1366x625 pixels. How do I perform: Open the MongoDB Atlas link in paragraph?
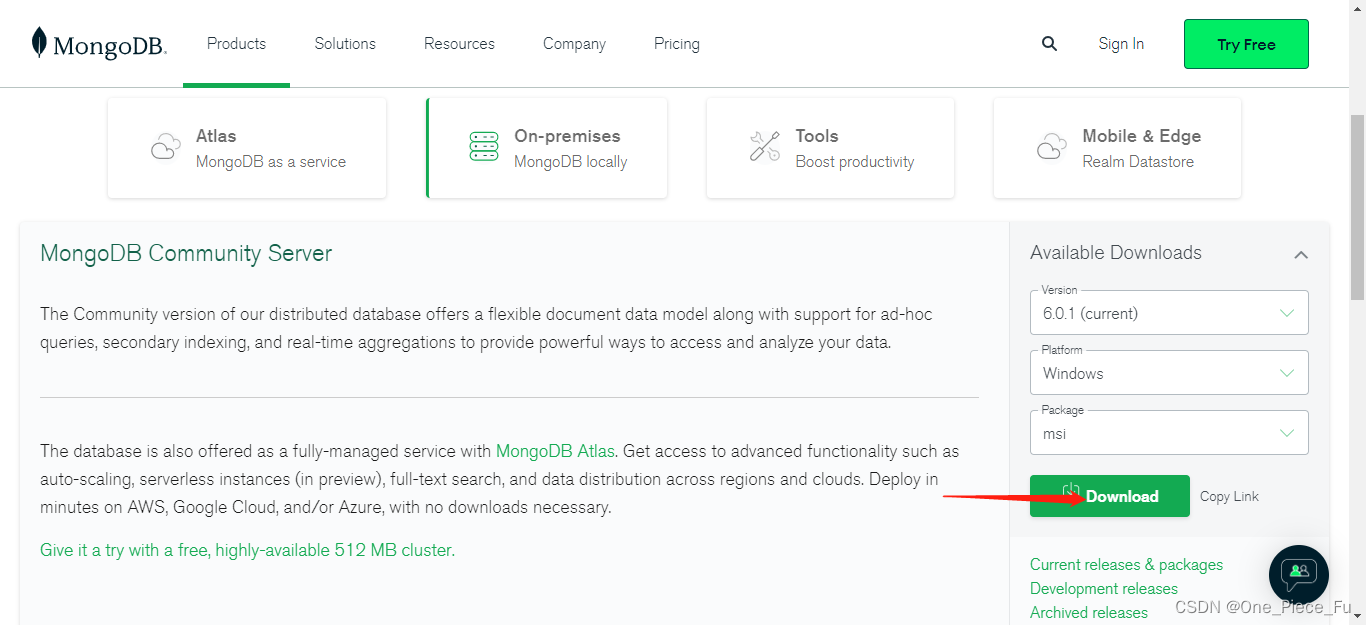[x=555, y=451]
